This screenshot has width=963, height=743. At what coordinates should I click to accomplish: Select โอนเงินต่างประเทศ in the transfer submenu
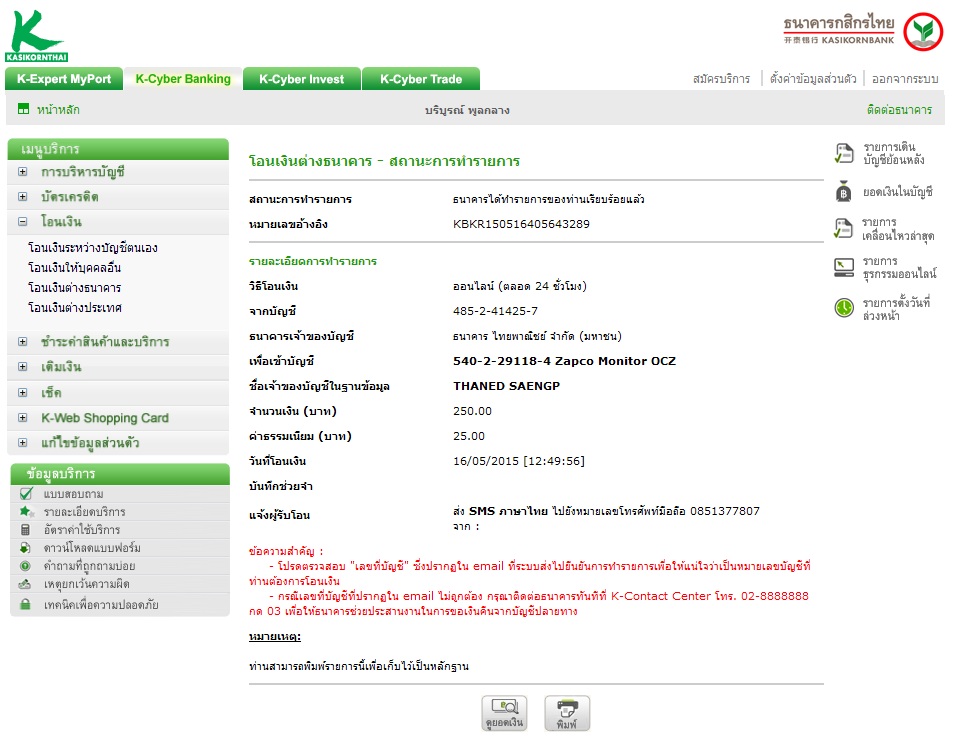click(75, 308)
